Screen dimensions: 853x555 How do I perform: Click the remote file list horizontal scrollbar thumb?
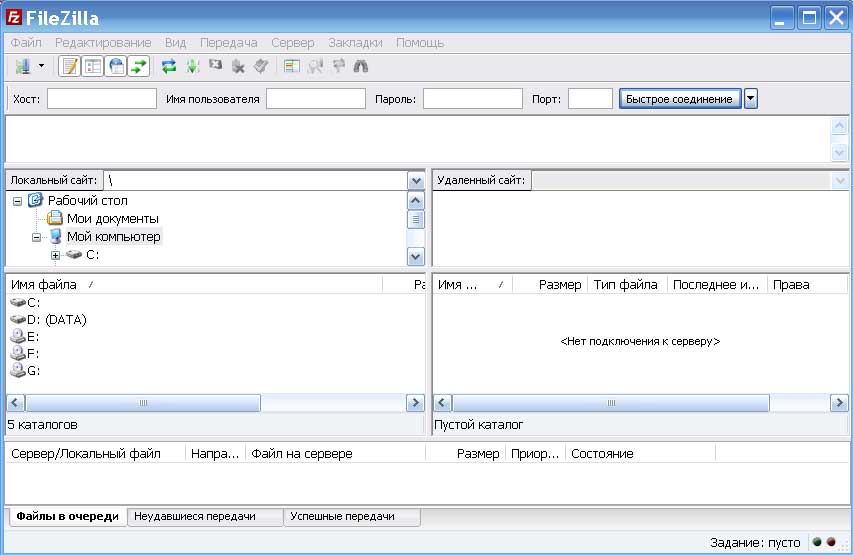(x=611, y=403)
